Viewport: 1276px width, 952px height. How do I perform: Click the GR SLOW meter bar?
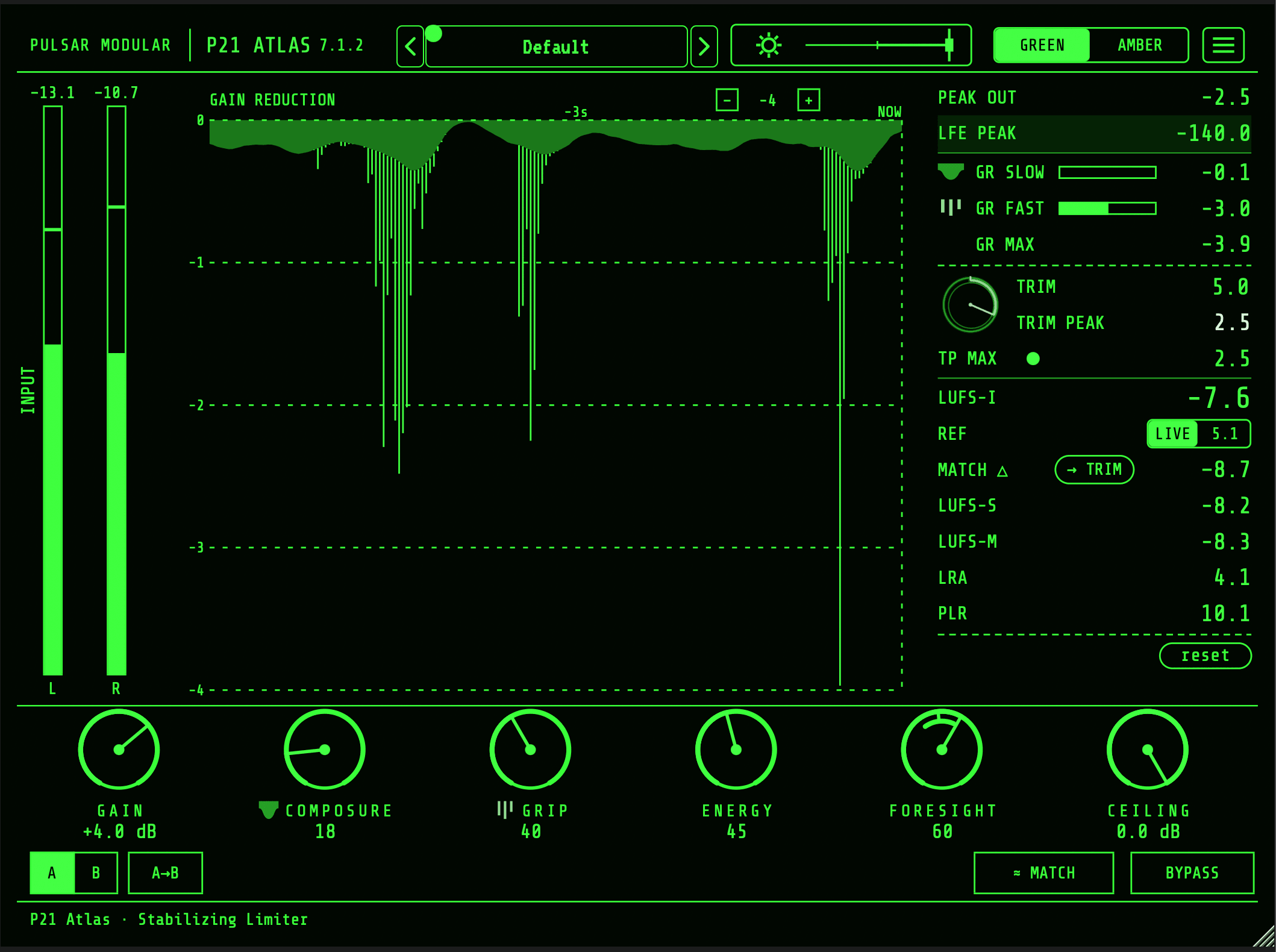(1107, 172)
